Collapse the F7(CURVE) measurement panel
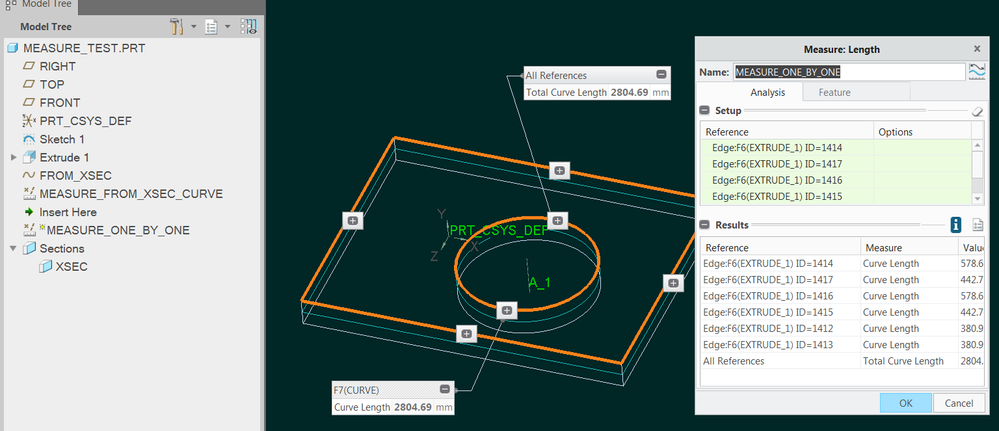 [445, 389]
